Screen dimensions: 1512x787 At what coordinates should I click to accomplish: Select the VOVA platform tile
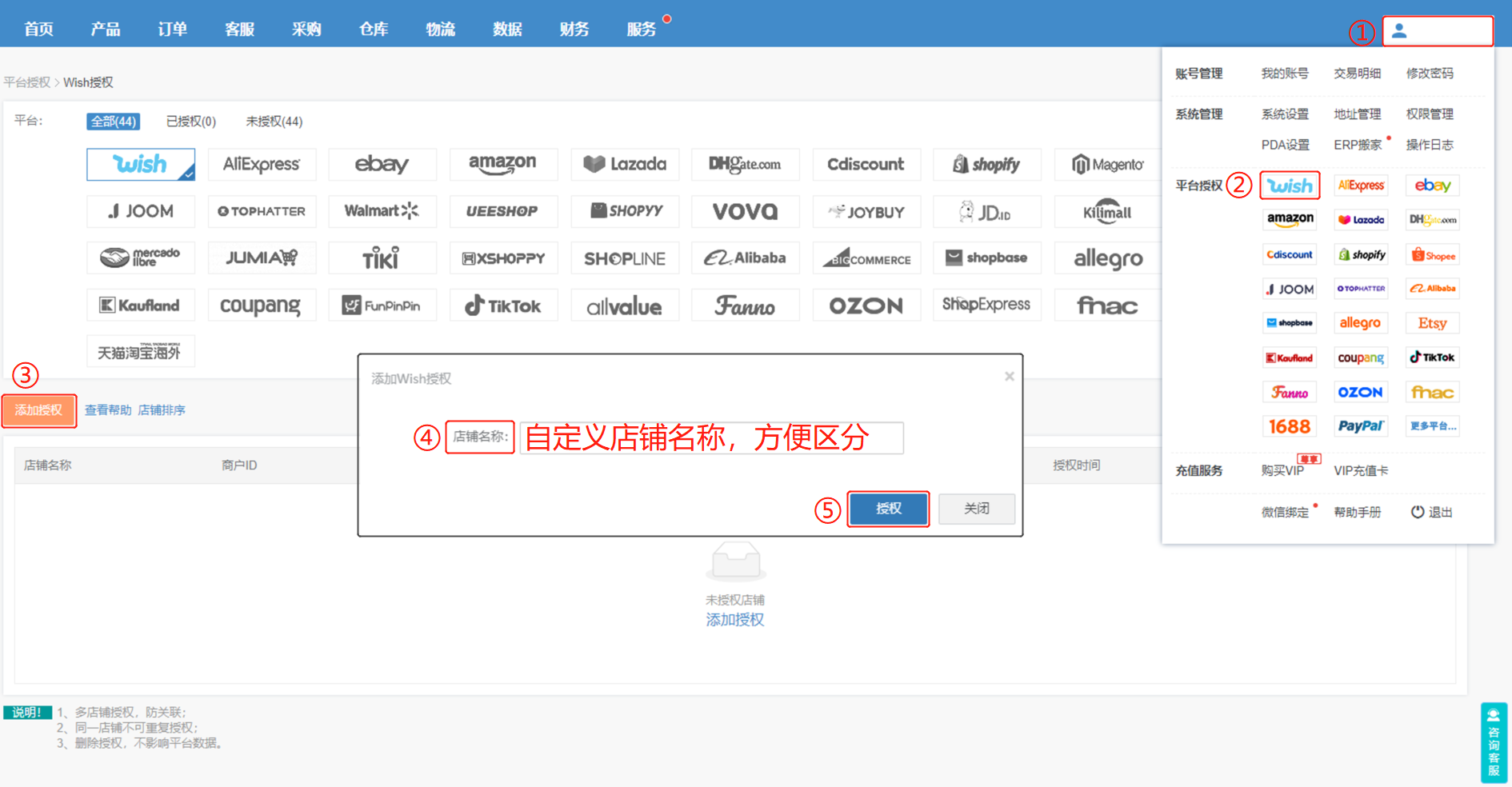746,211
